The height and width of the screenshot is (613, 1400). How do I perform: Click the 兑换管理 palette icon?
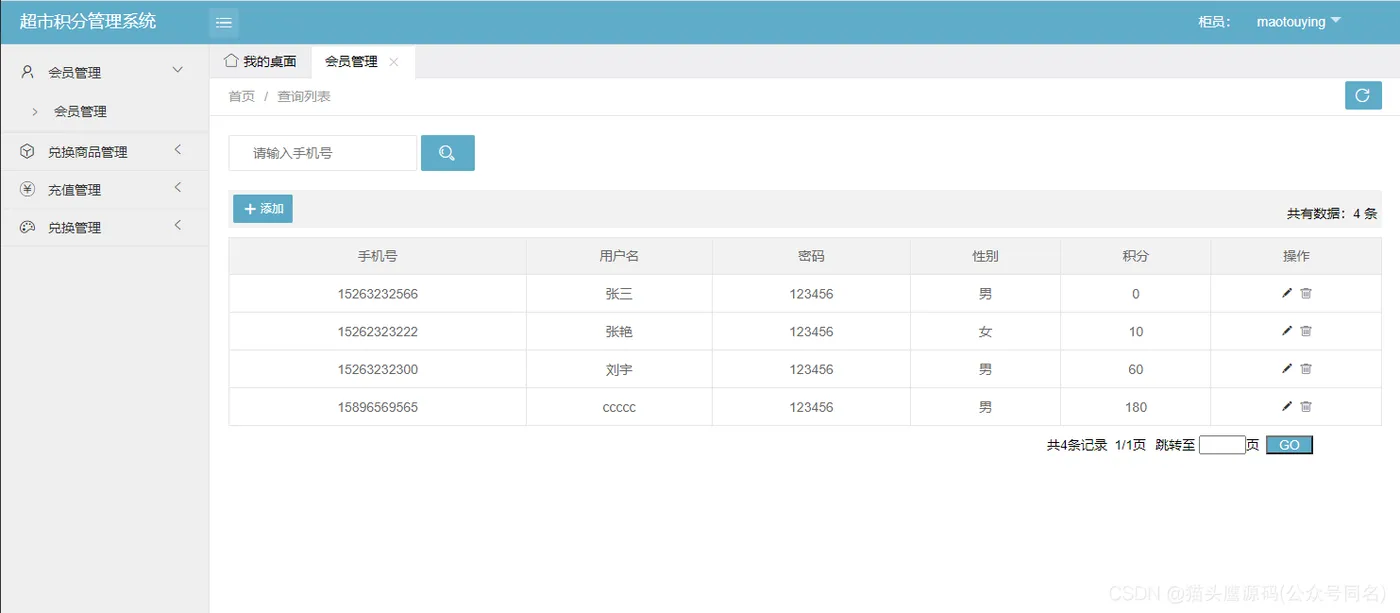(27, 227)
